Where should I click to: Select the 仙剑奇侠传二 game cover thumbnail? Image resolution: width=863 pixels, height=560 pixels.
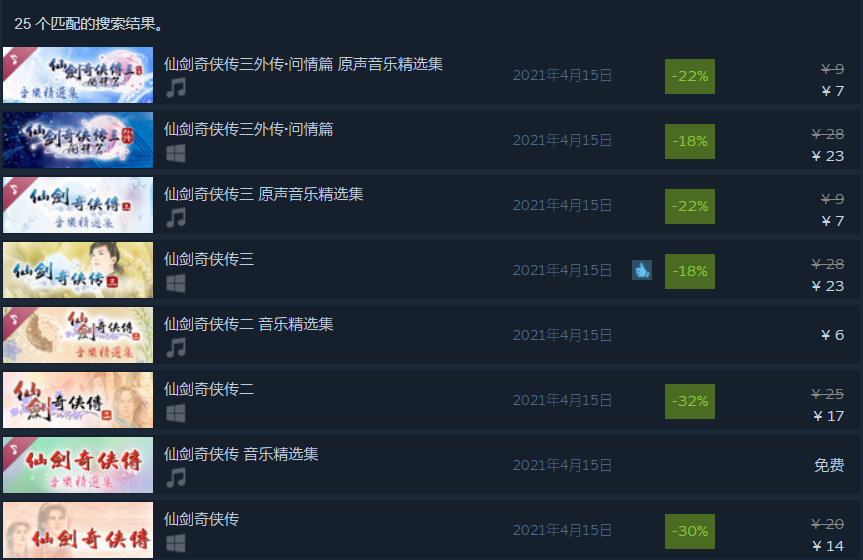point(78,400)
